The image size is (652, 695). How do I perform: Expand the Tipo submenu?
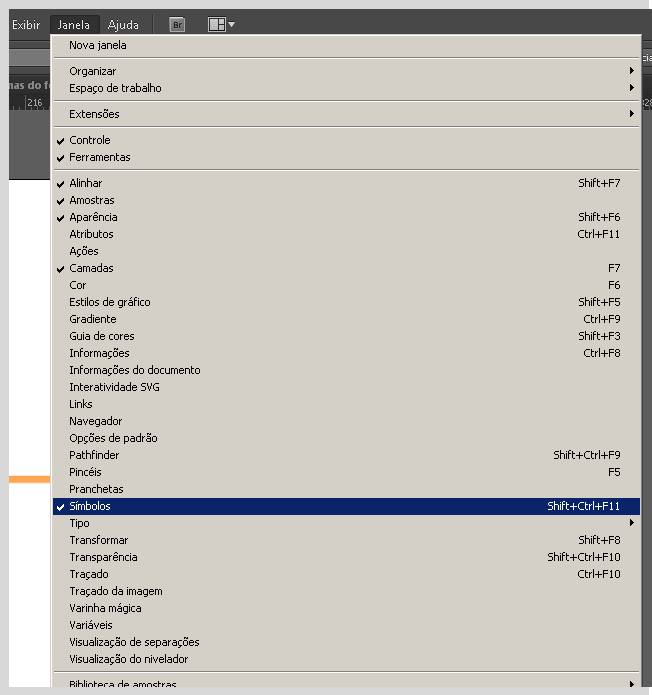[x=347, y=523]
